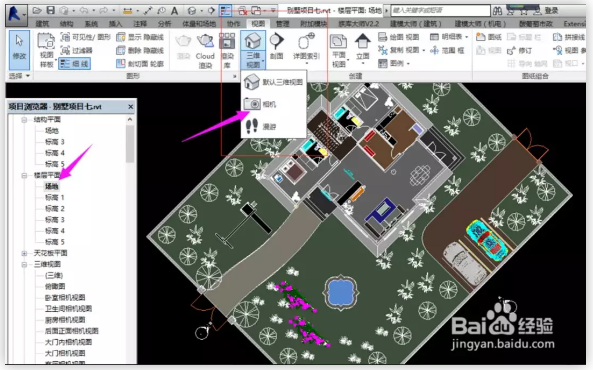The image size is (593, 370).
Task: Select 标高 1 under 楼层平面 in project browser
Action: (55, 197)
